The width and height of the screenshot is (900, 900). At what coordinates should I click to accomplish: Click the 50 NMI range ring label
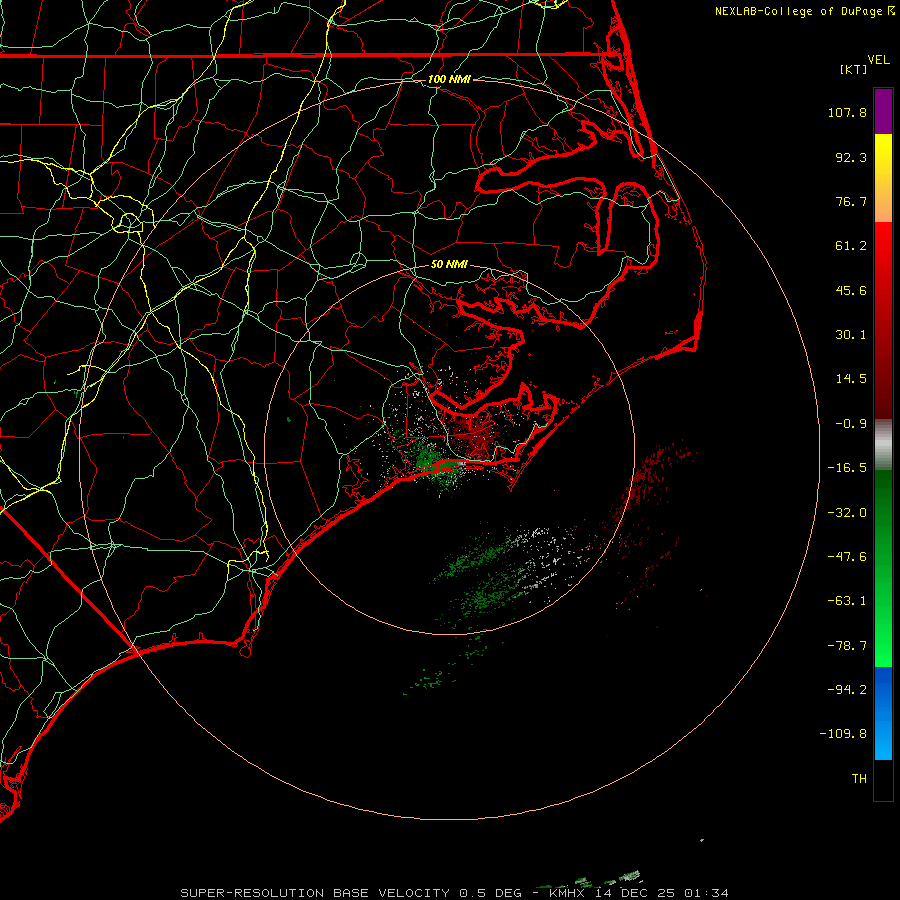tap(449, 264)
